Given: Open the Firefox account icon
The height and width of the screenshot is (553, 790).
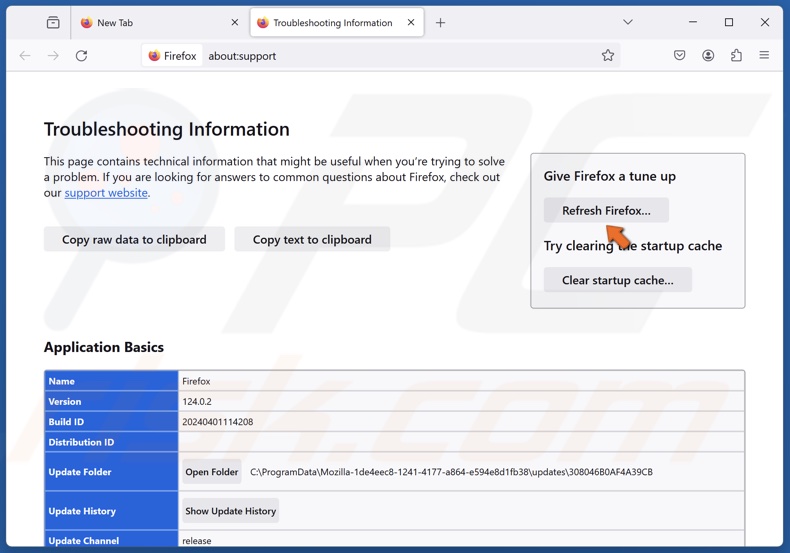Looking at the screenshot, I should click(708, 55).
